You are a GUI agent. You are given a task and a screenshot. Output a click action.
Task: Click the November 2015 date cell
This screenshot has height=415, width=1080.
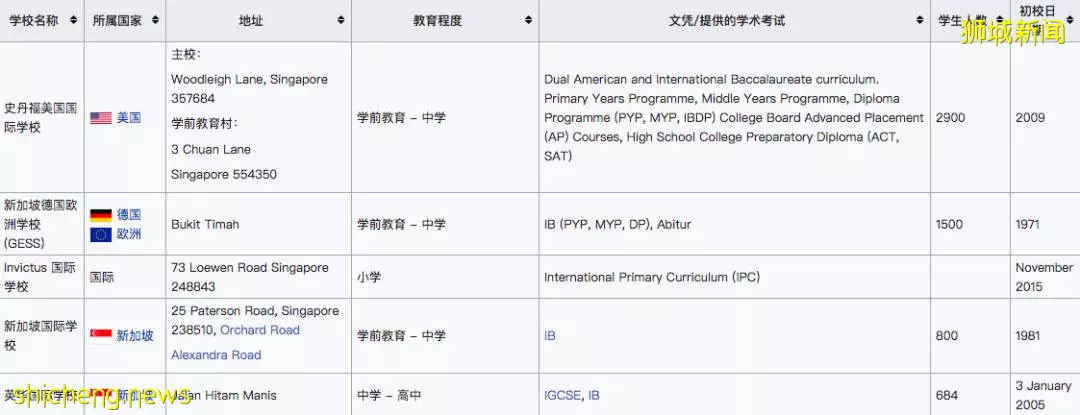pyautogui.click(x=1044, y=277)
